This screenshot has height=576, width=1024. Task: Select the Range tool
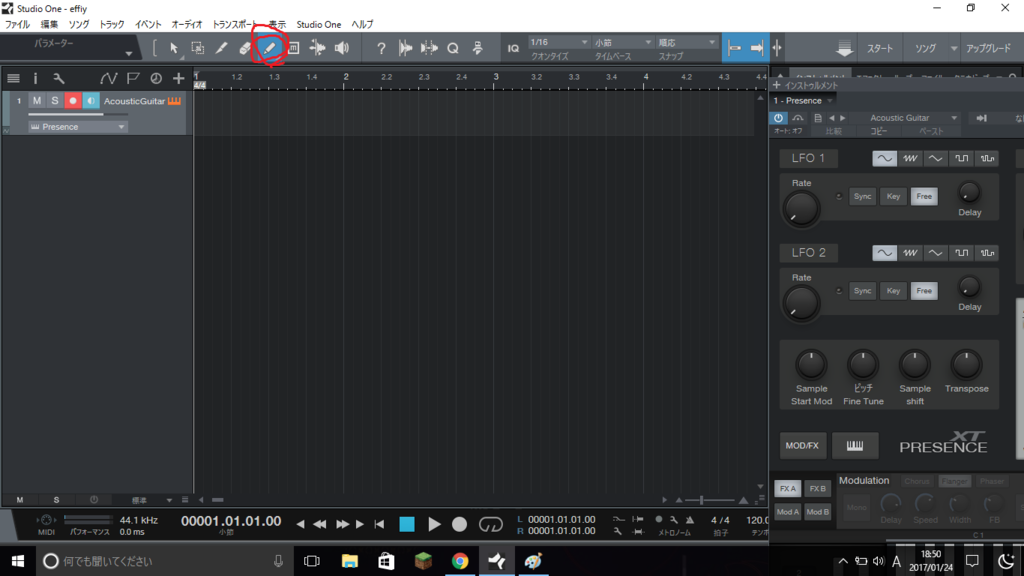[197, 48]
